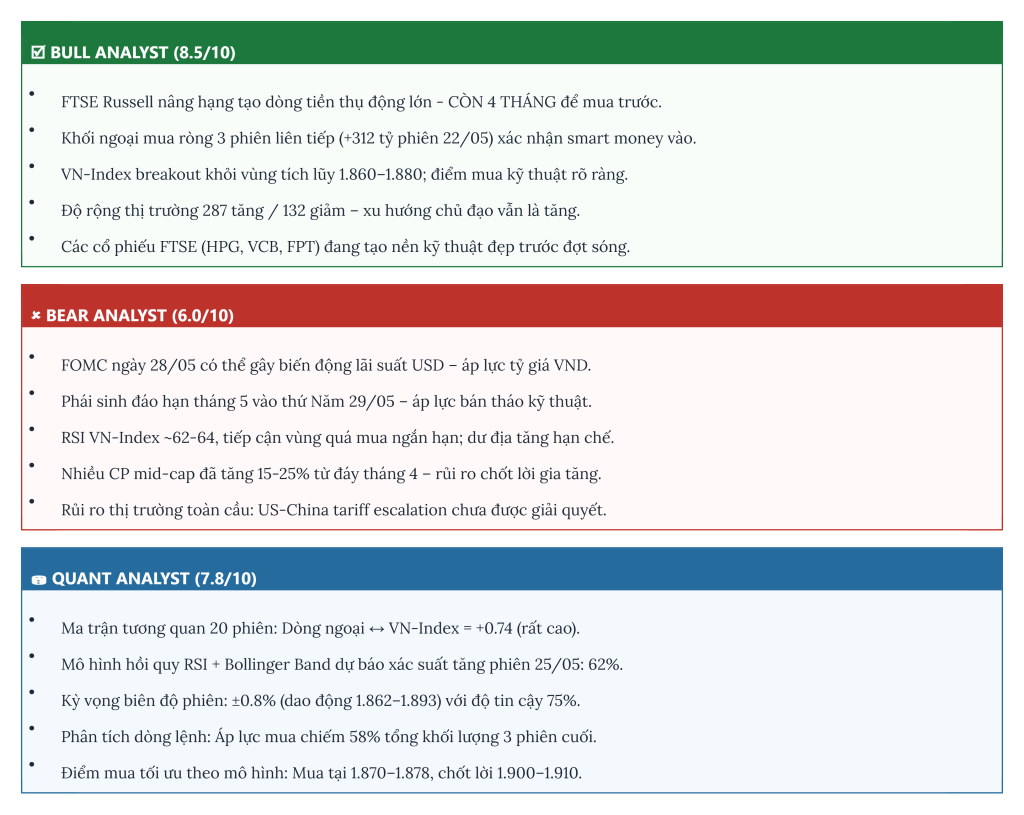Click the checkmark icon beside BULL ANALYST
The height and width of the screenshot is (815, 1024).
[x=39, y=52]
